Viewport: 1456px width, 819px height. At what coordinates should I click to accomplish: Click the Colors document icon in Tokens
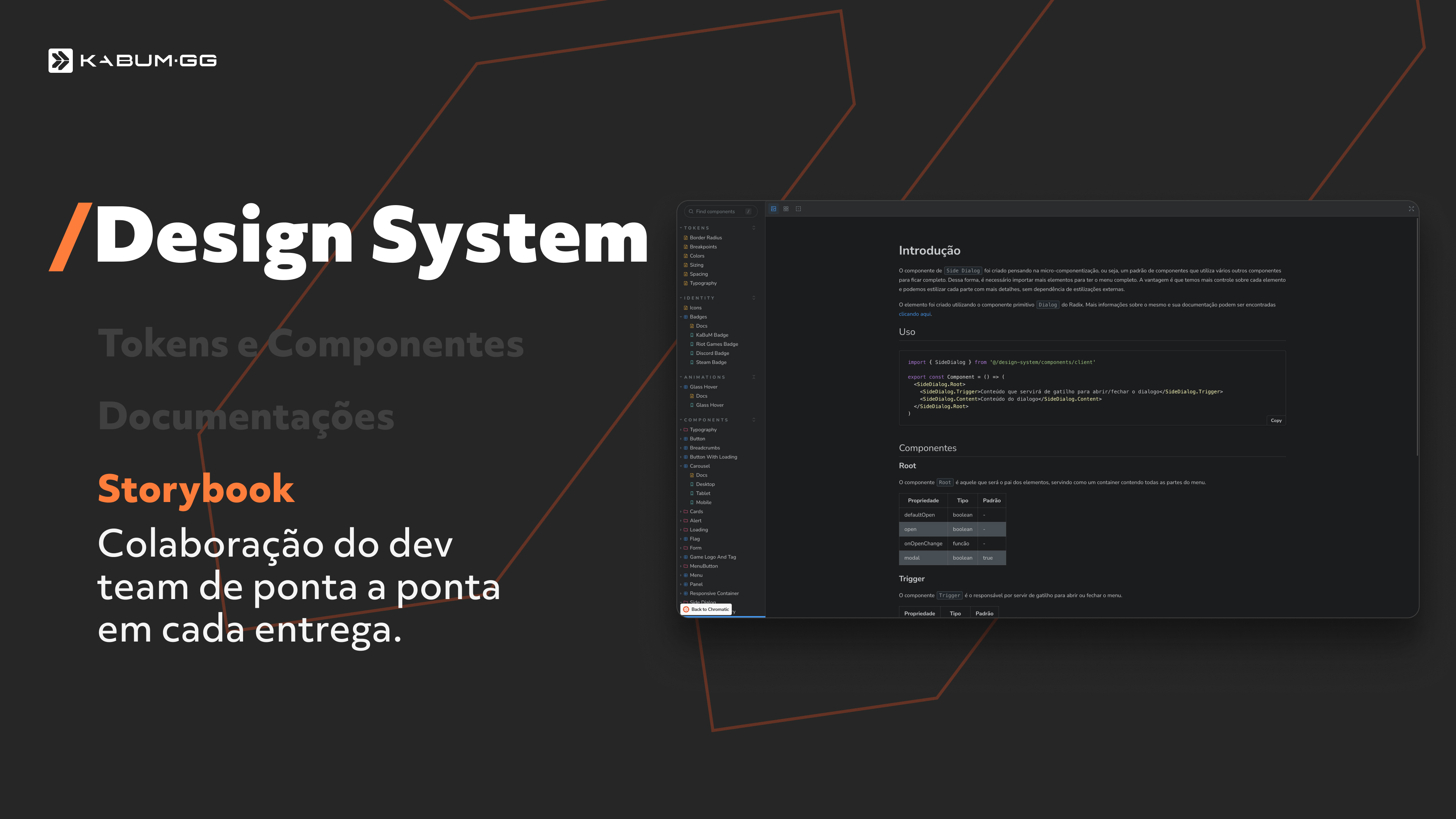coord(686,256)
